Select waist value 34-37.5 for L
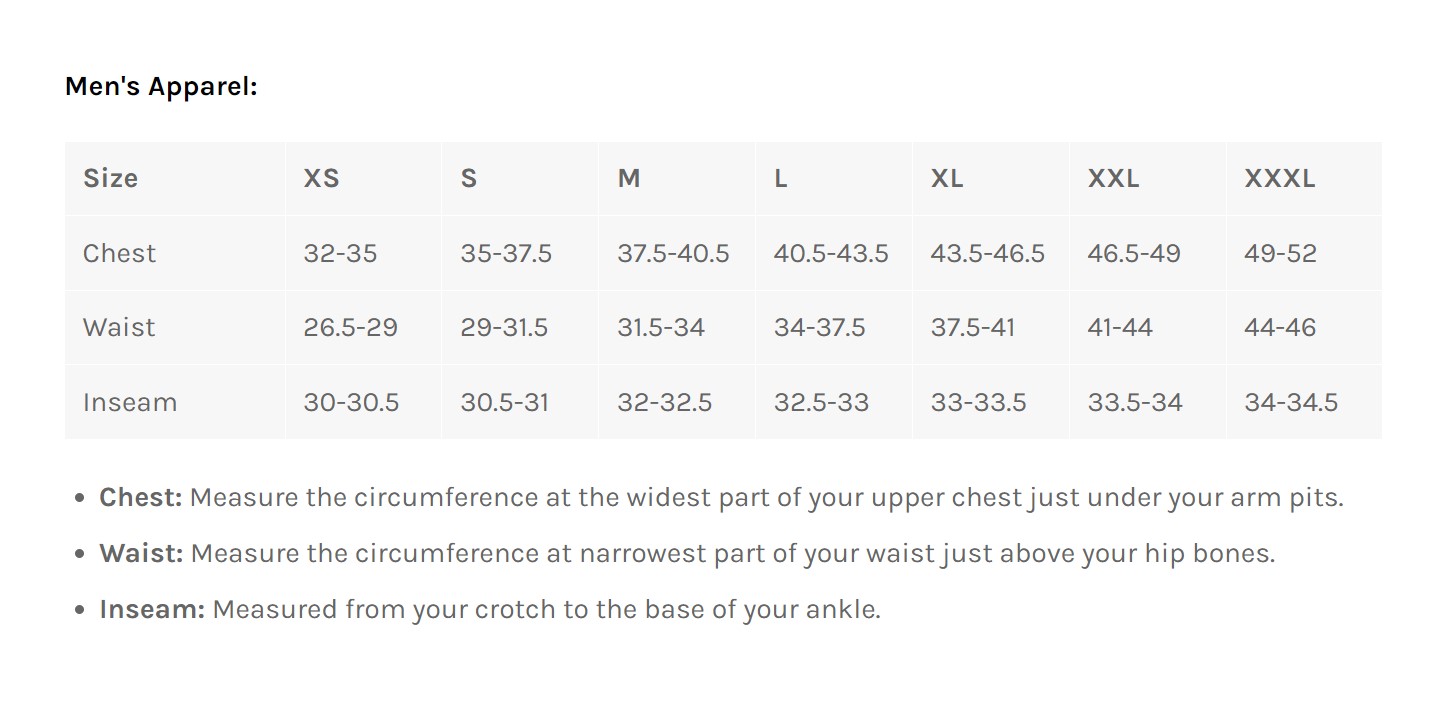This screenshot has width=1442, height=703. [x=819, y=328]
